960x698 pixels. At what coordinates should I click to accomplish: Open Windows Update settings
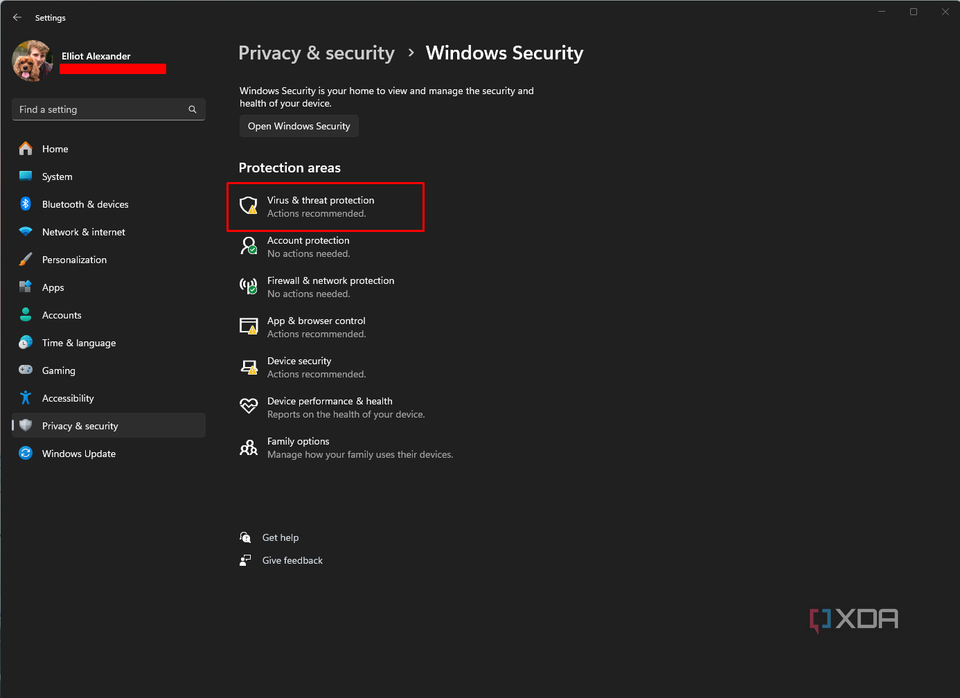click(x=108, y=454)
